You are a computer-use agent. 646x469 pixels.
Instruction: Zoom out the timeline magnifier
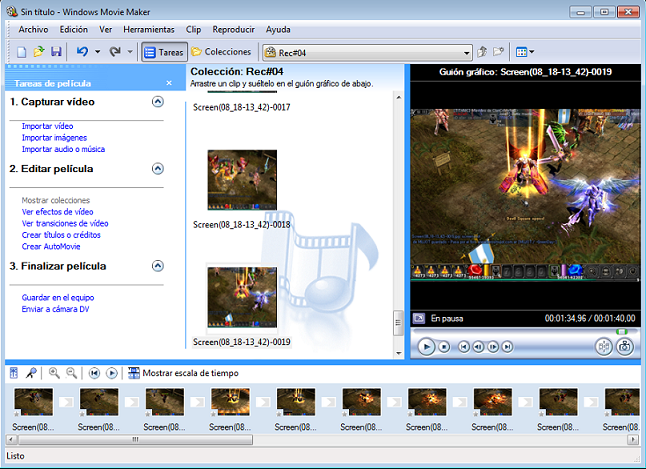coord(72,373)
